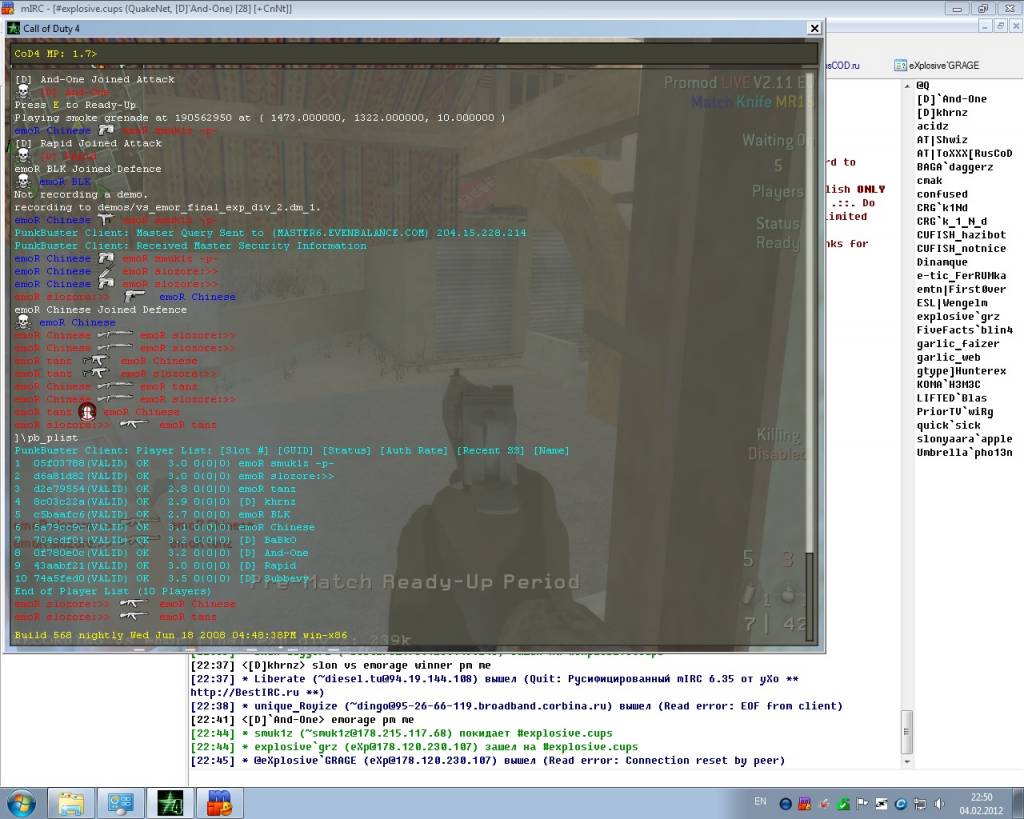Select CRG`k1Nd in the nick list
The height and width of the screenshot is (819, 1024).
tap(942, 208)
